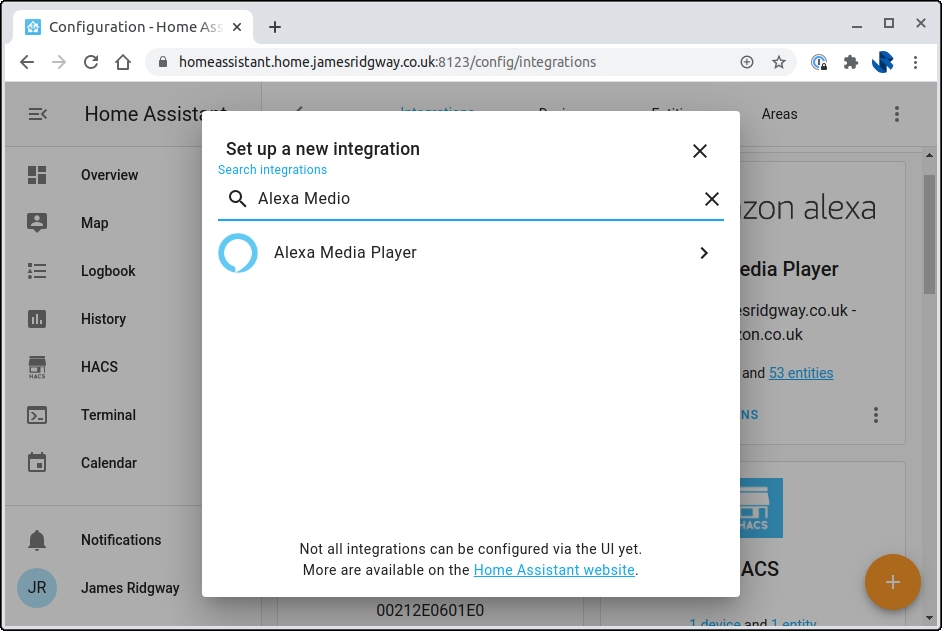Open the browser home page
This screenshot has height=631, width=942.
tap(123, 62)
